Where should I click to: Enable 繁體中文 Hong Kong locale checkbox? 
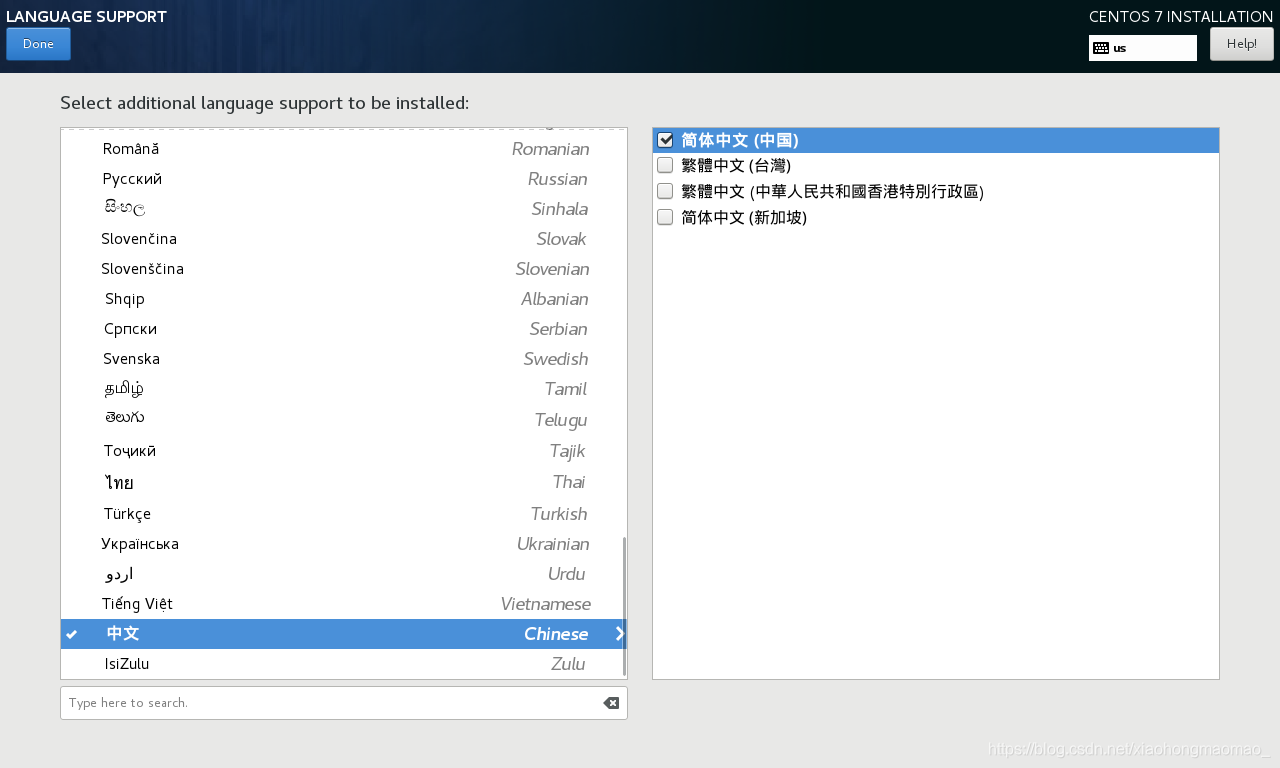(665, 191)
